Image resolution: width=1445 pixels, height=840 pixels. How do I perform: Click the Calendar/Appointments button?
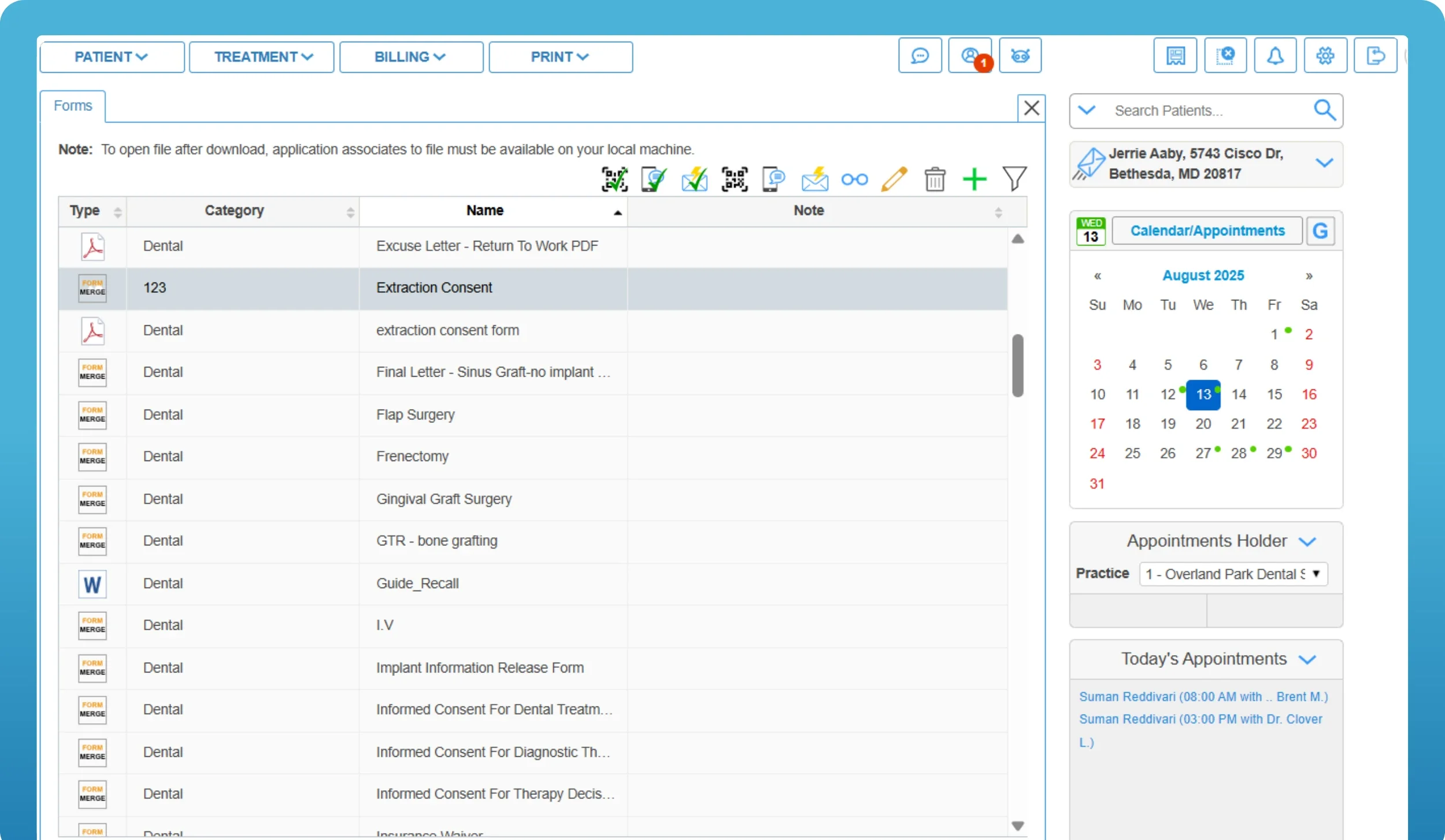(1207, 231)
